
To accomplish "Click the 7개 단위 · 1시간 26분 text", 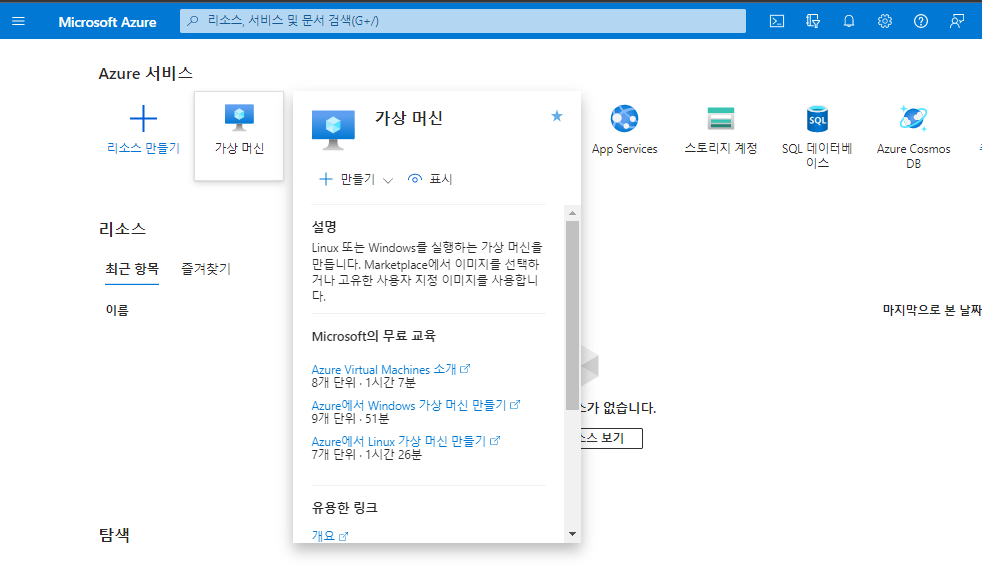I will pyautogui.click(x=366, y=454).
